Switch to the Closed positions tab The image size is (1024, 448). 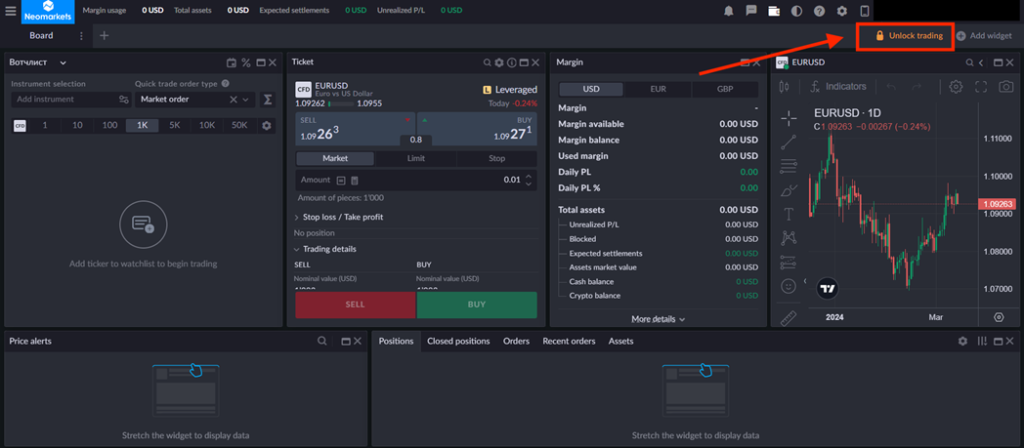pos(458,341)
